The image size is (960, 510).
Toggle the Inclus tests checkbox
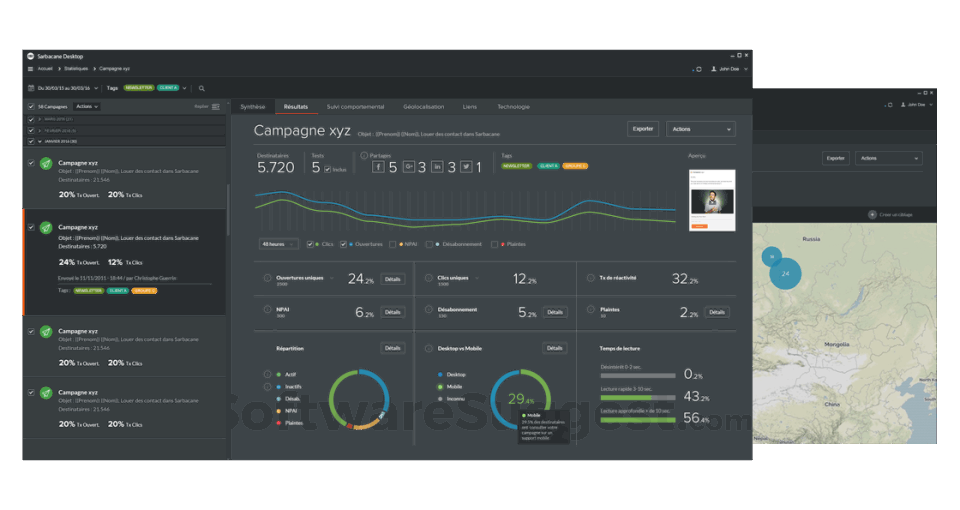point(328,170)
